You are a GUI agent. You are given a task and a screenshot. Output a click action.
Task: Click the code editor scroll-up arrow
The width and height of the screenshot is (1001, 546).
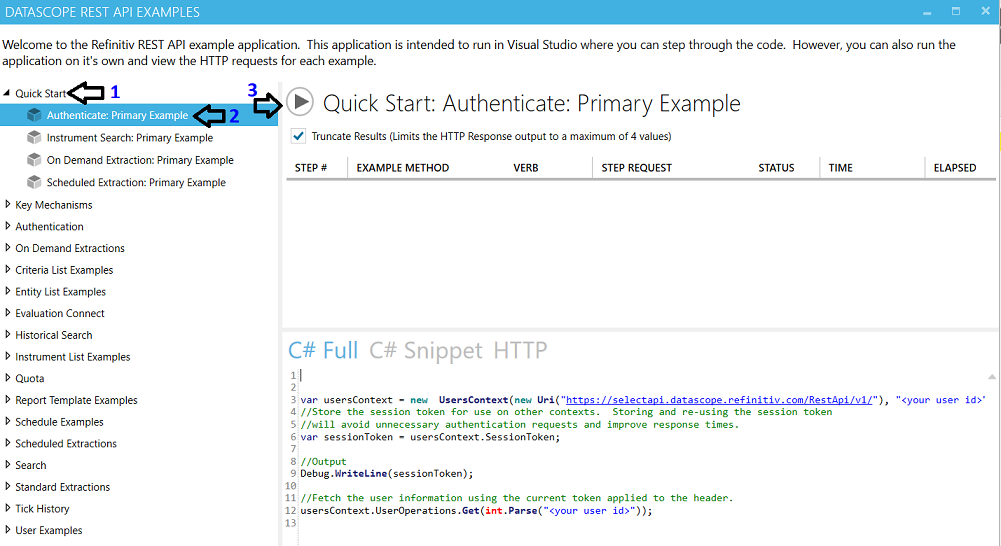tap(991, 377)
